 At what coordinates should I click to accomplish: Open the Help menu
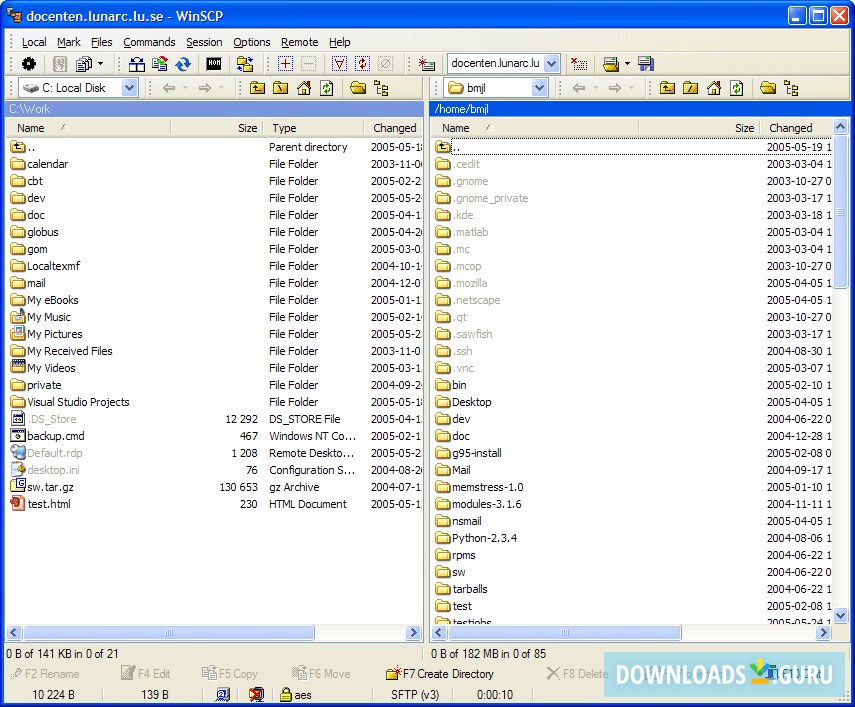click(339, 42)
